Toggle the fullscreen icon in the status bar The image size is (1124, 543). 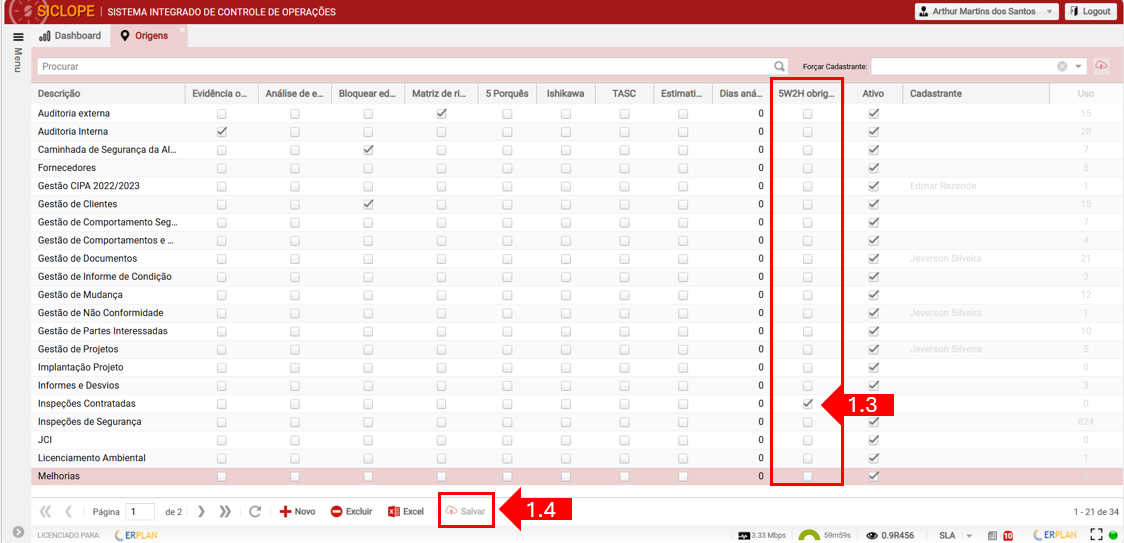tap(1095, 534)
